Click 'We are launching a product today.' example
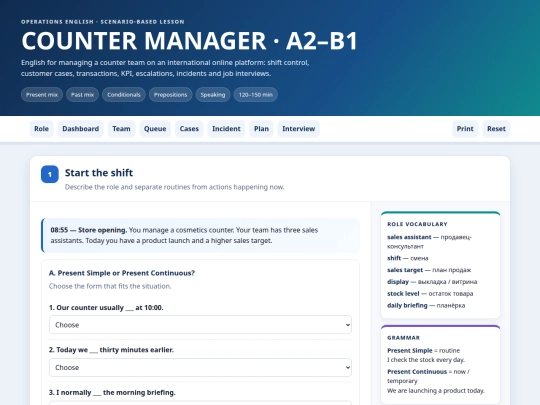 coord(436,391)
